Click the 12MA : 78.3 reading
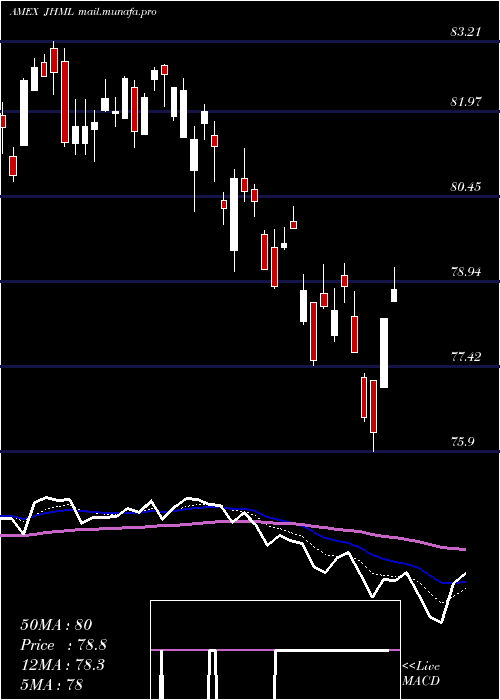 tap(62, 665)
